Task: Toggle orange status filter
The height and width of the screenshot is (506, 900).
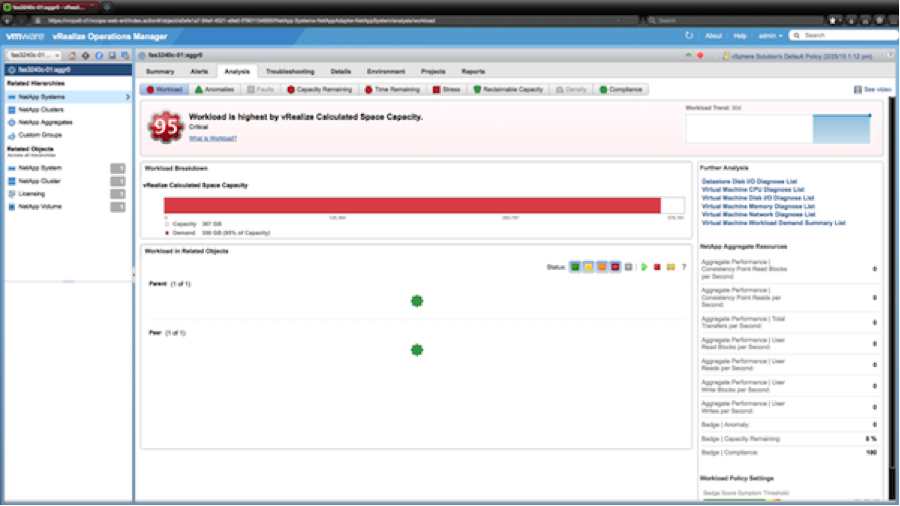Action: click(x=602, y=267)
